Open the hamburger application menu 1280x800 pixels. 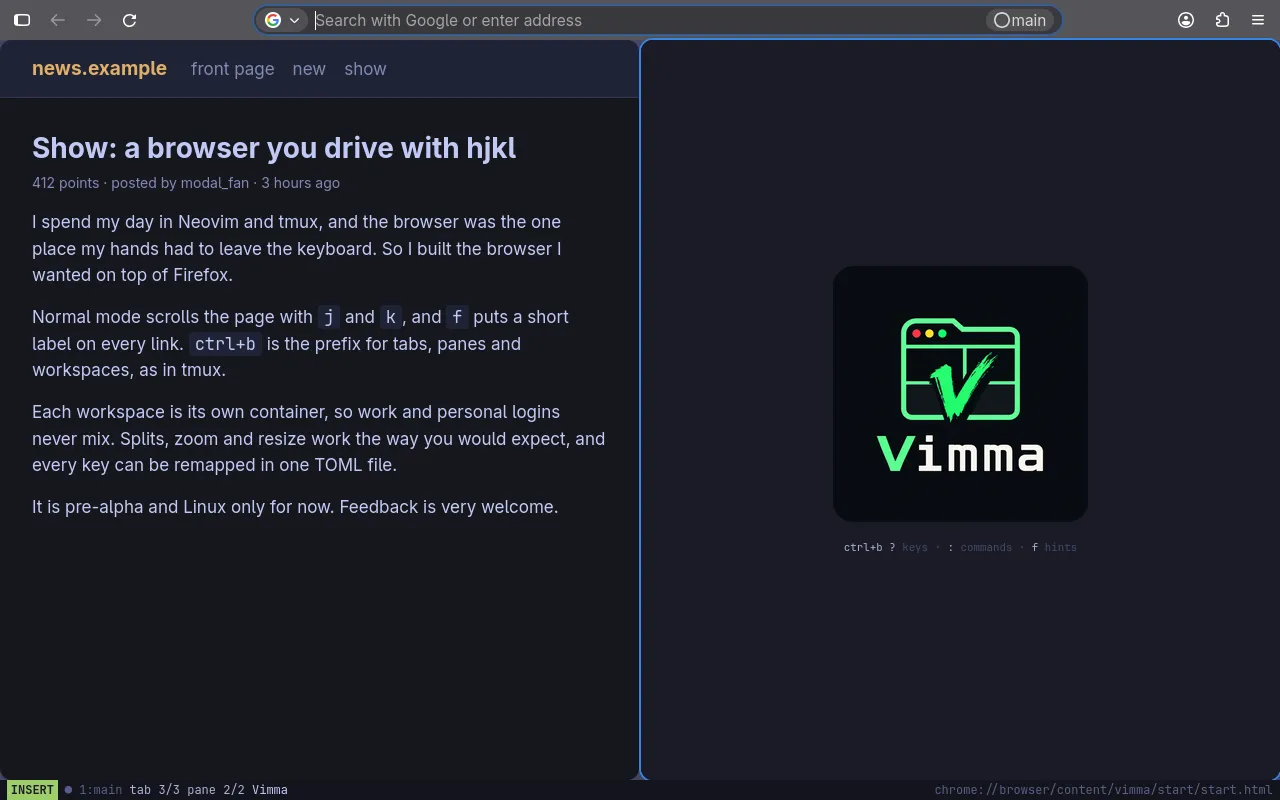point(1258,20)
